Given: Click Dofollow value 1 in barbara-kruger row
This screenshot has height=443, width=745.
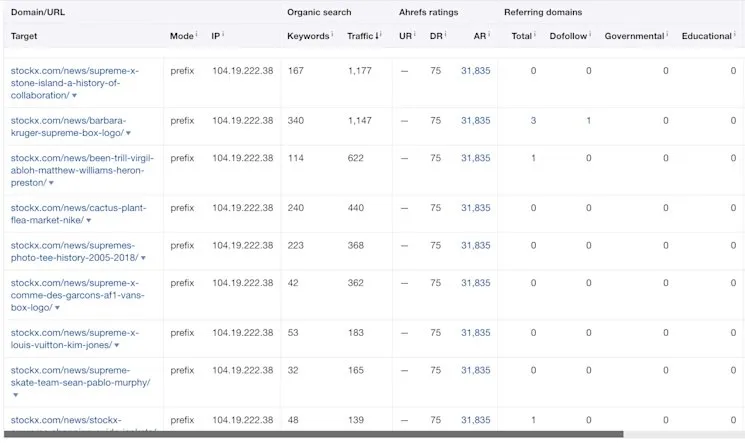Looking at the screenshot, I should [588, 120].
